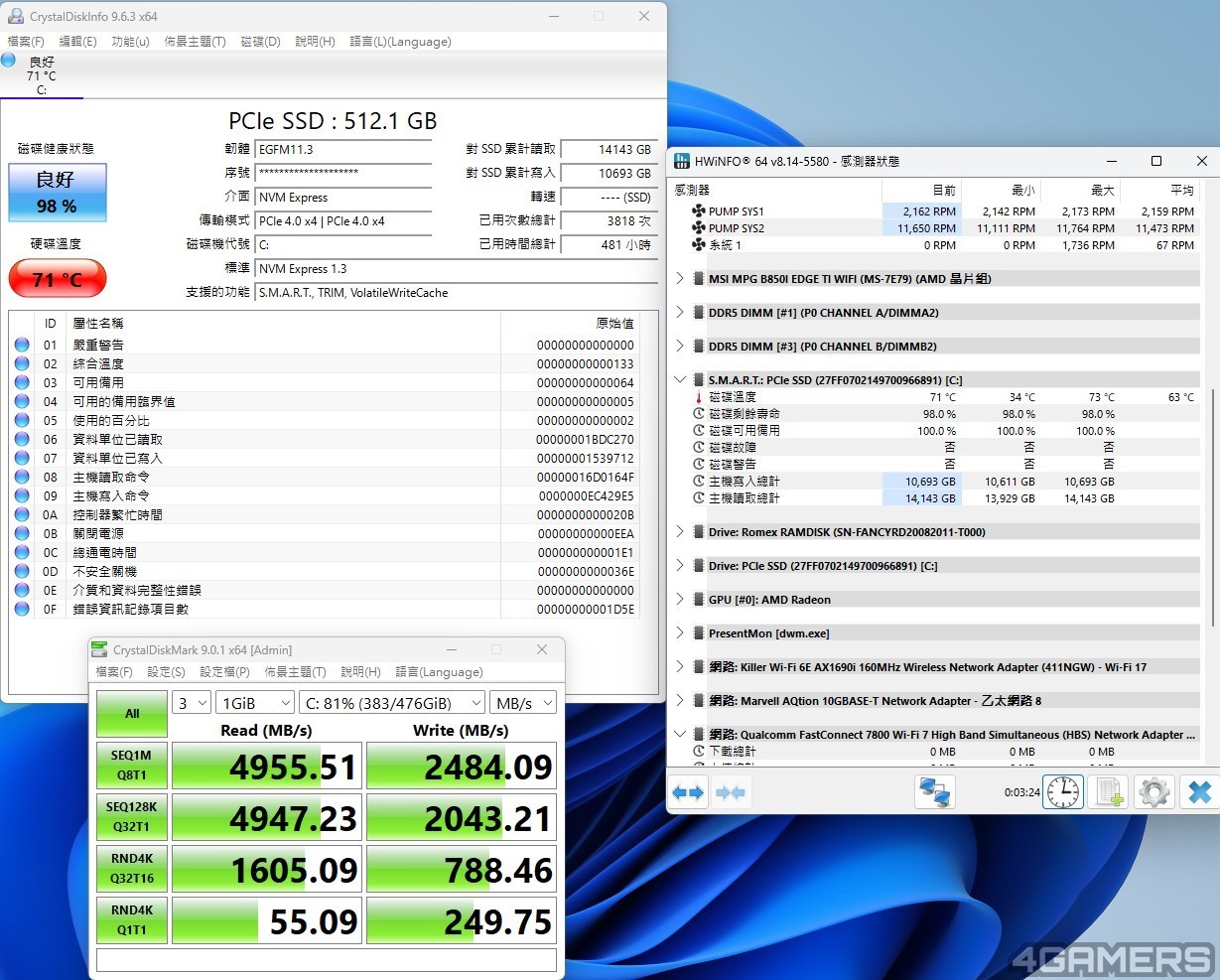
Task: Collapse the S.M.A.R.T.: PCIe SSD section
Action: tap(680, 380)
